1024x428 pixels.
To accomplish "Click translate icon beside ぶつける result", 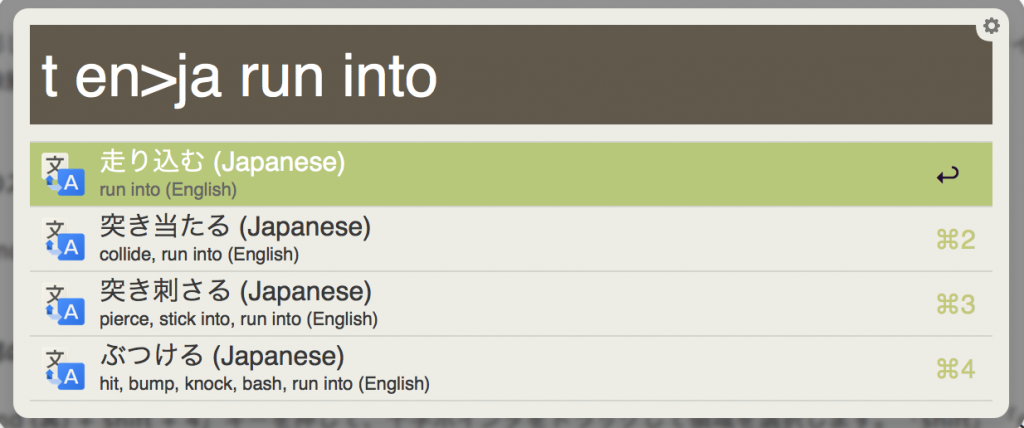I will [63, 369].
